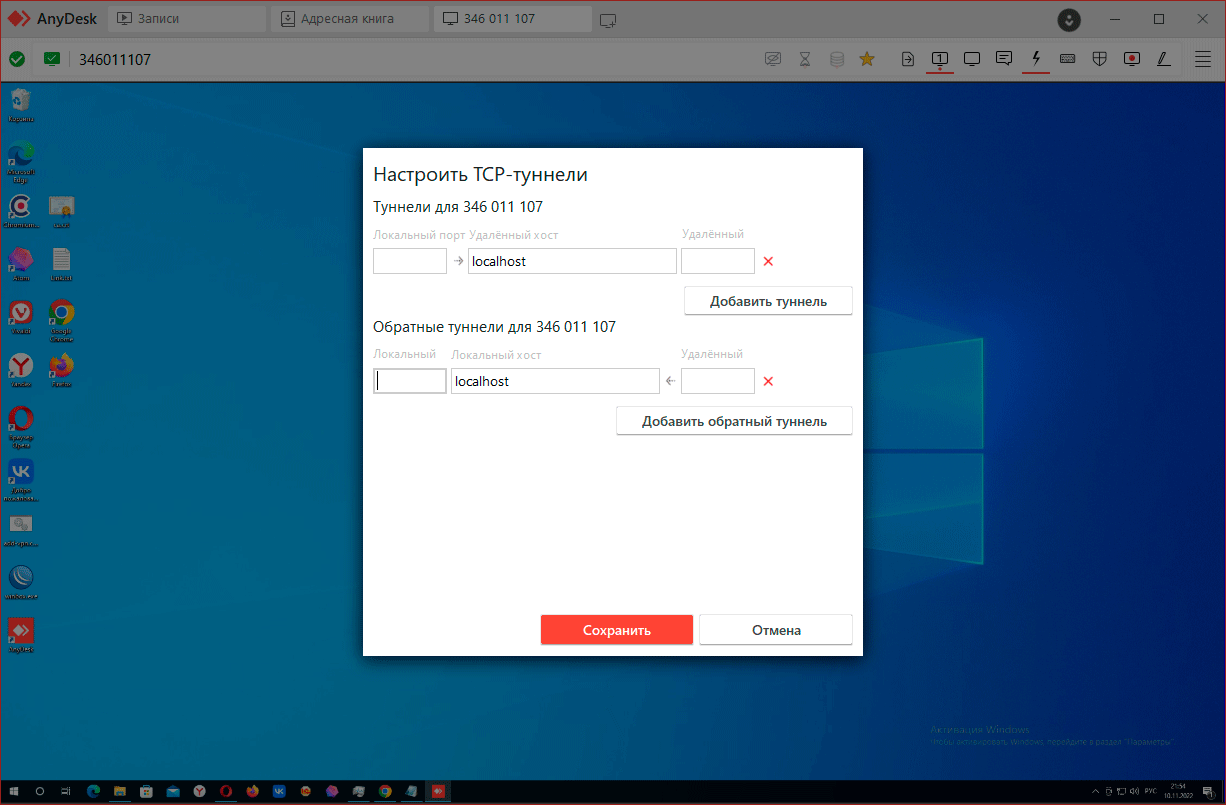1226x805 pixels.
Task: Cancel the dialog with Отмена
Action: pyautogui.click(x=776, y=630)
